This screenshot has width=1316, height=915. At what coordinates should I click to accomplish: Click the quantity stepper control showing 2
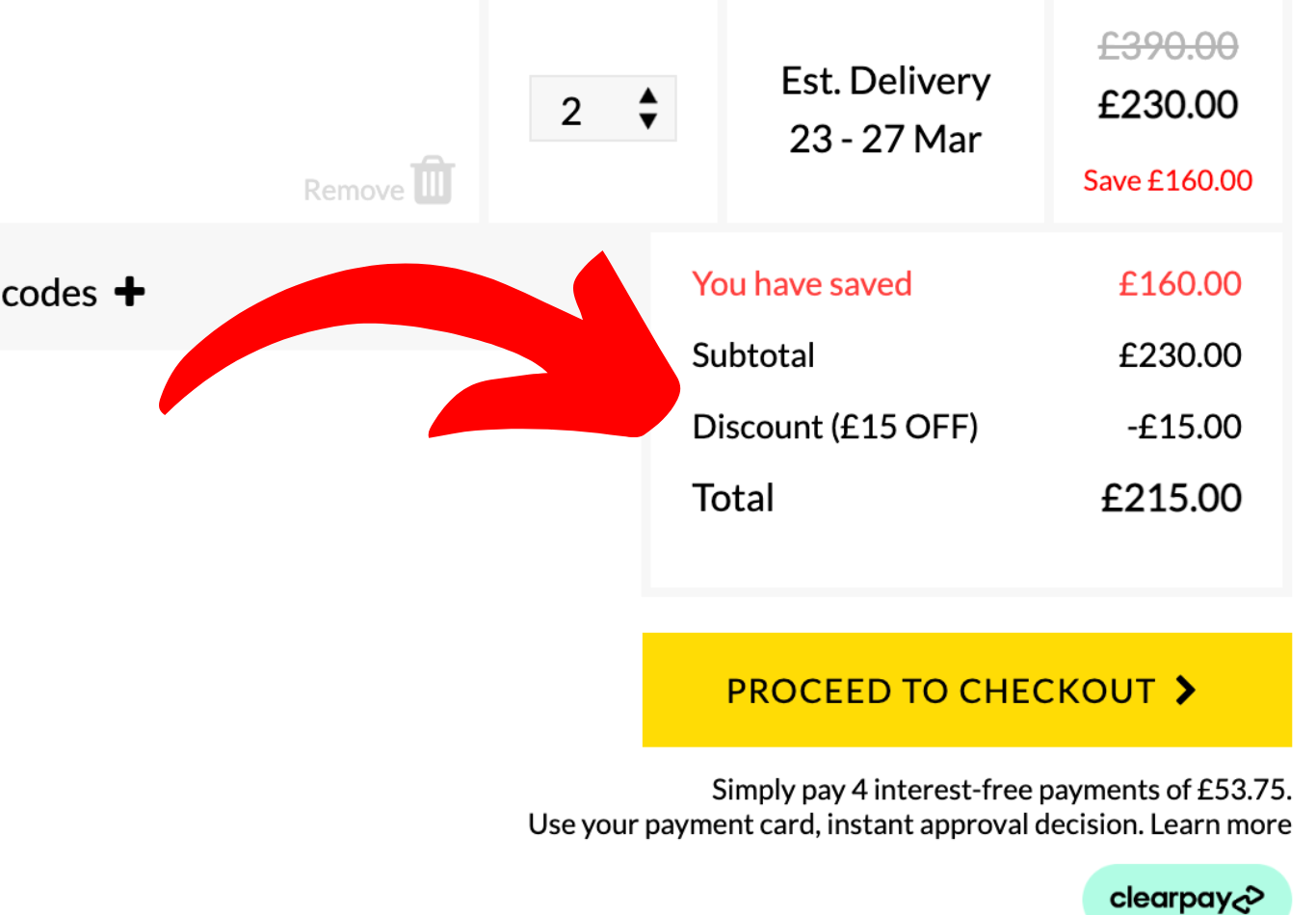pos(603,109)
